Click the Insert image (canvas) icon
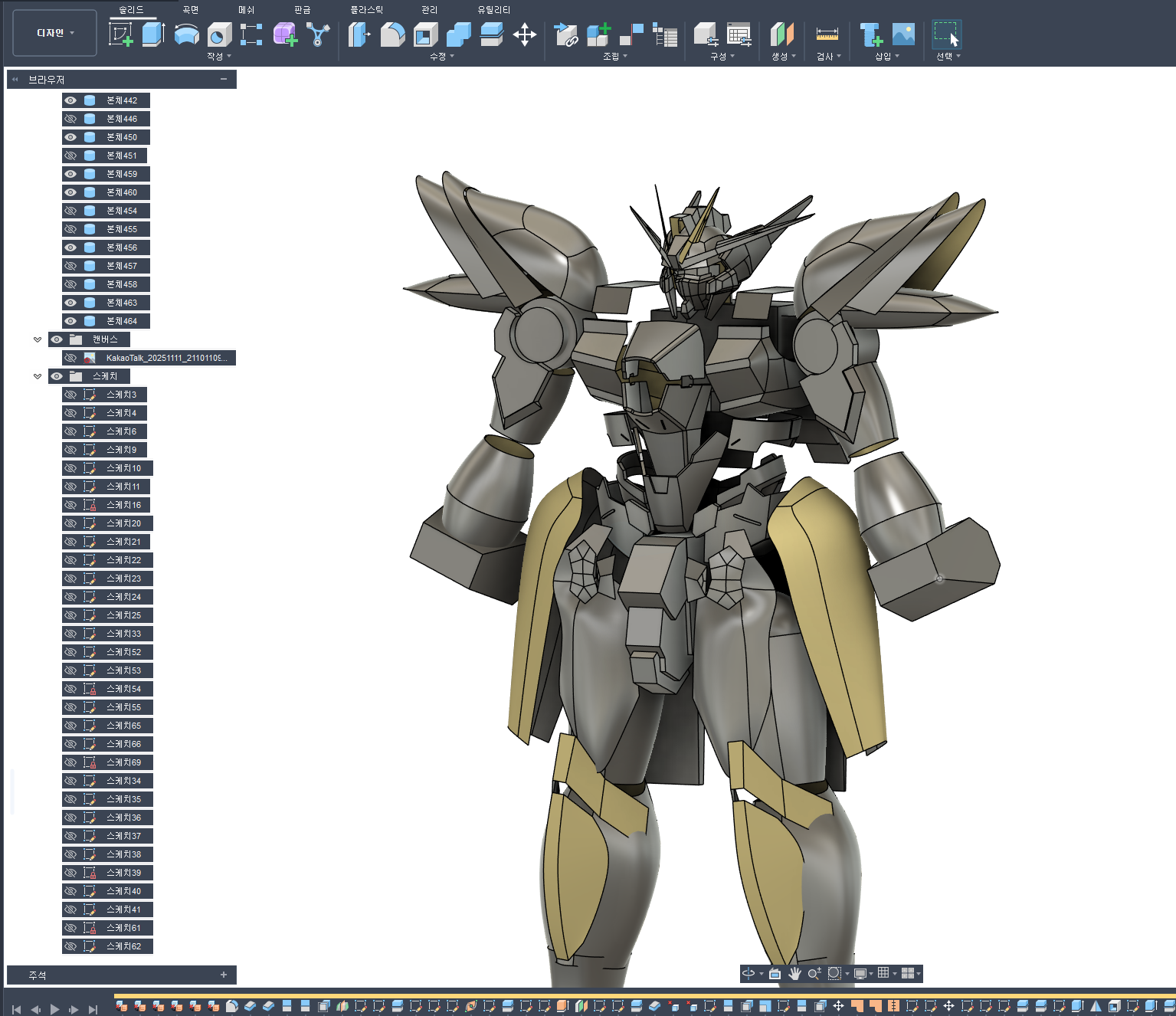 coord(903,34)
